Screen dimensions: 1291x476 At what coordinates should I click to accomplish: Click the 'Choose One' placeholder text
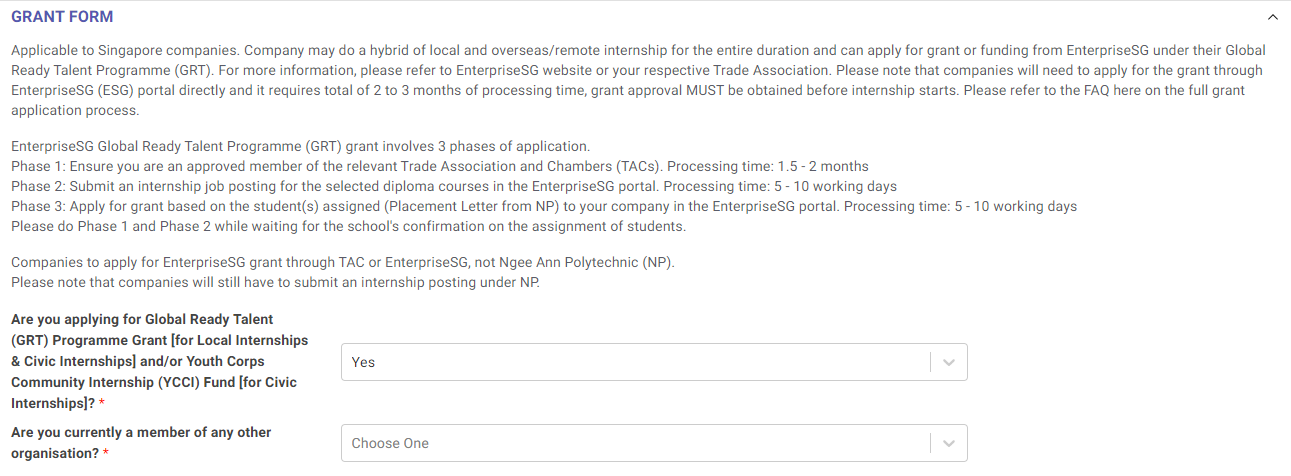click(x=390, y=443)
